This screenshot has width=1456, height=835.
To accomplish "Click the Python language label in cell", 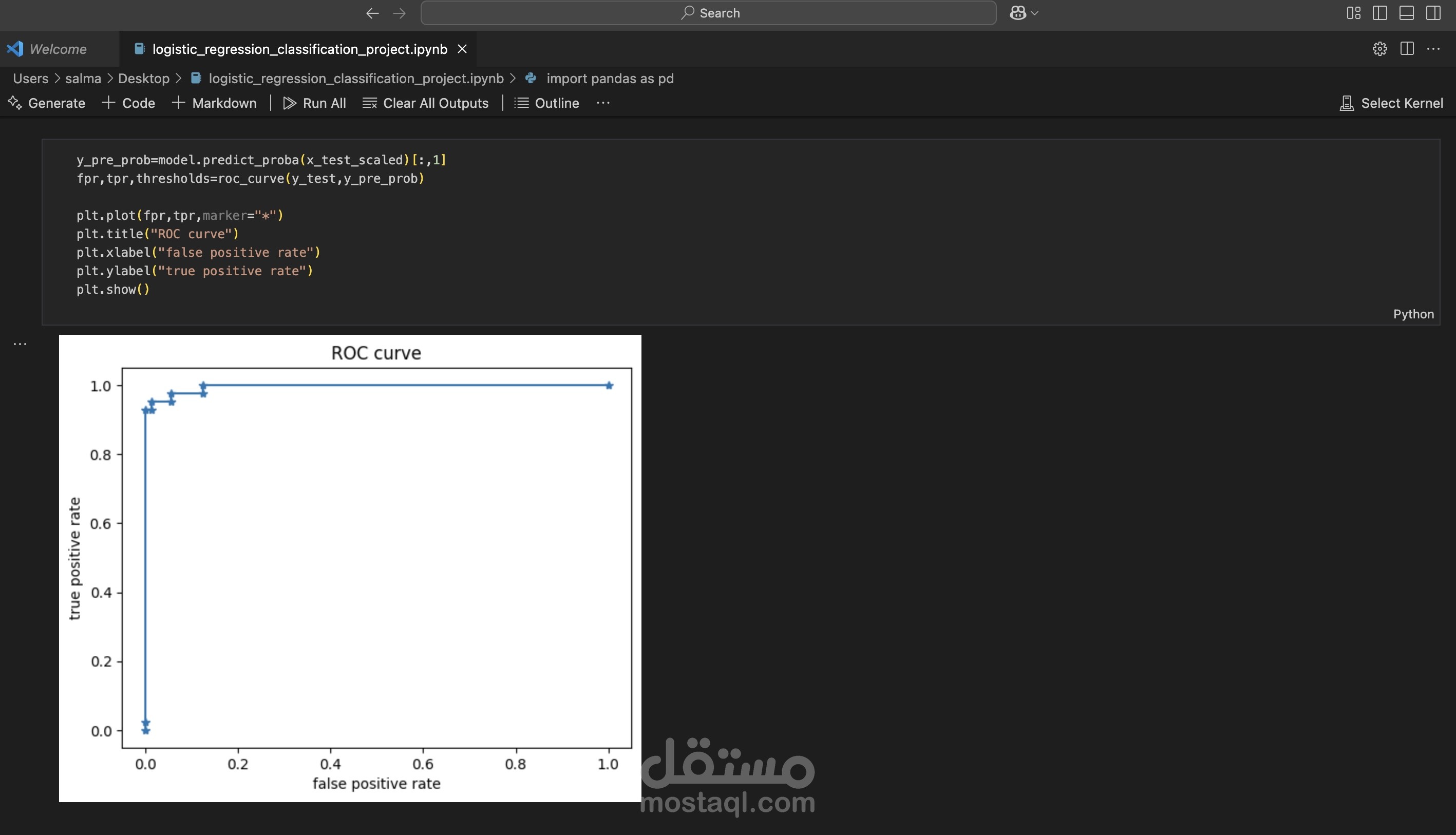I will (x=1413, y=314).
